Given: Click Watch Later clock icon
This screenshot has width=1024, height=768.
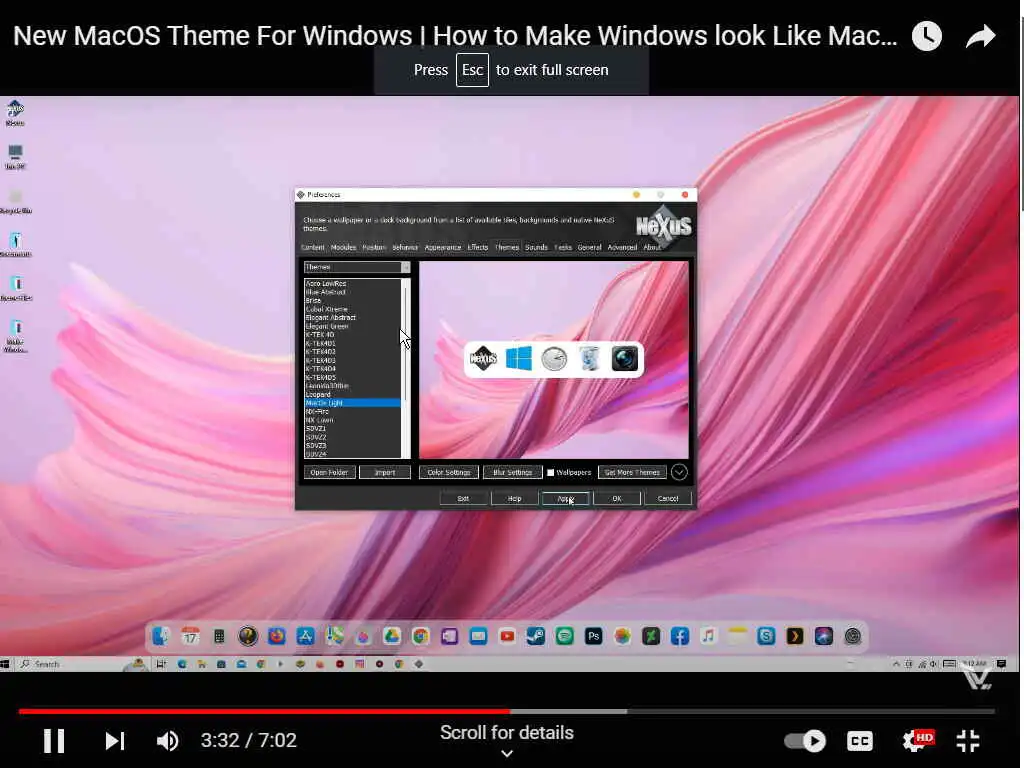Looking at the screenshot, I should pyautogui.click(x=927, y=37).
